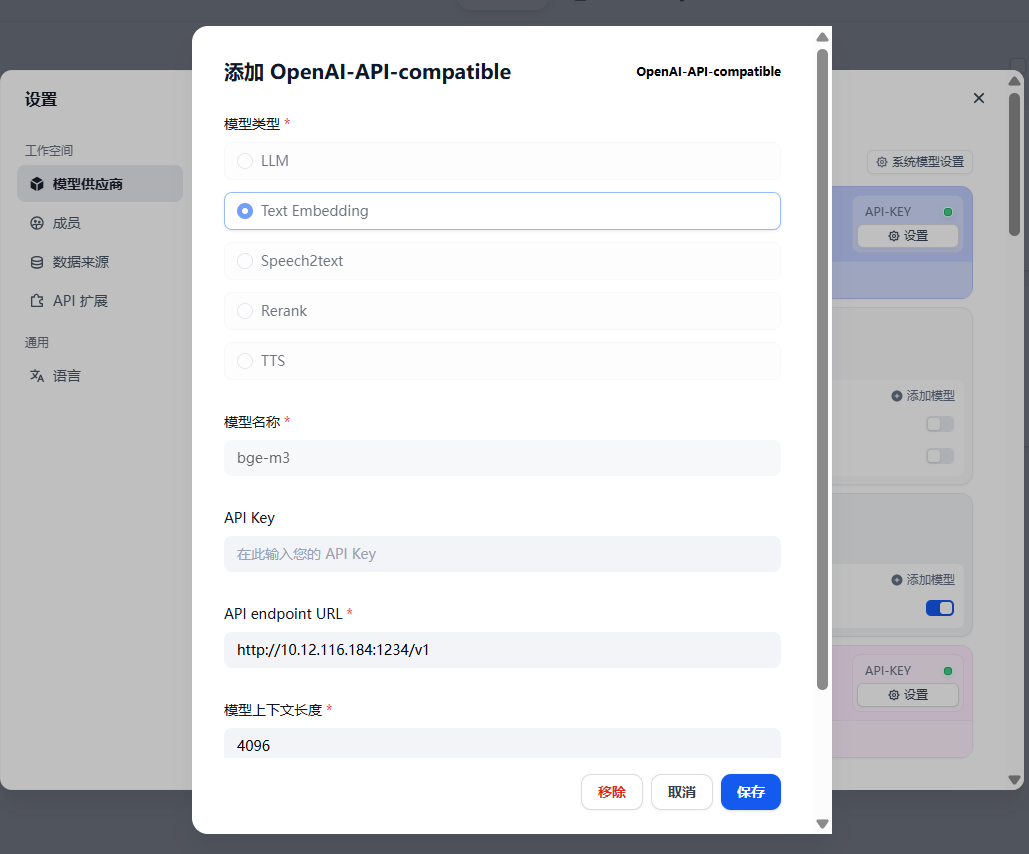Screen dimensions: 1029x854
Task: Click the model provider cube icon
Action: pyautogui.click(x=37, y=184)
